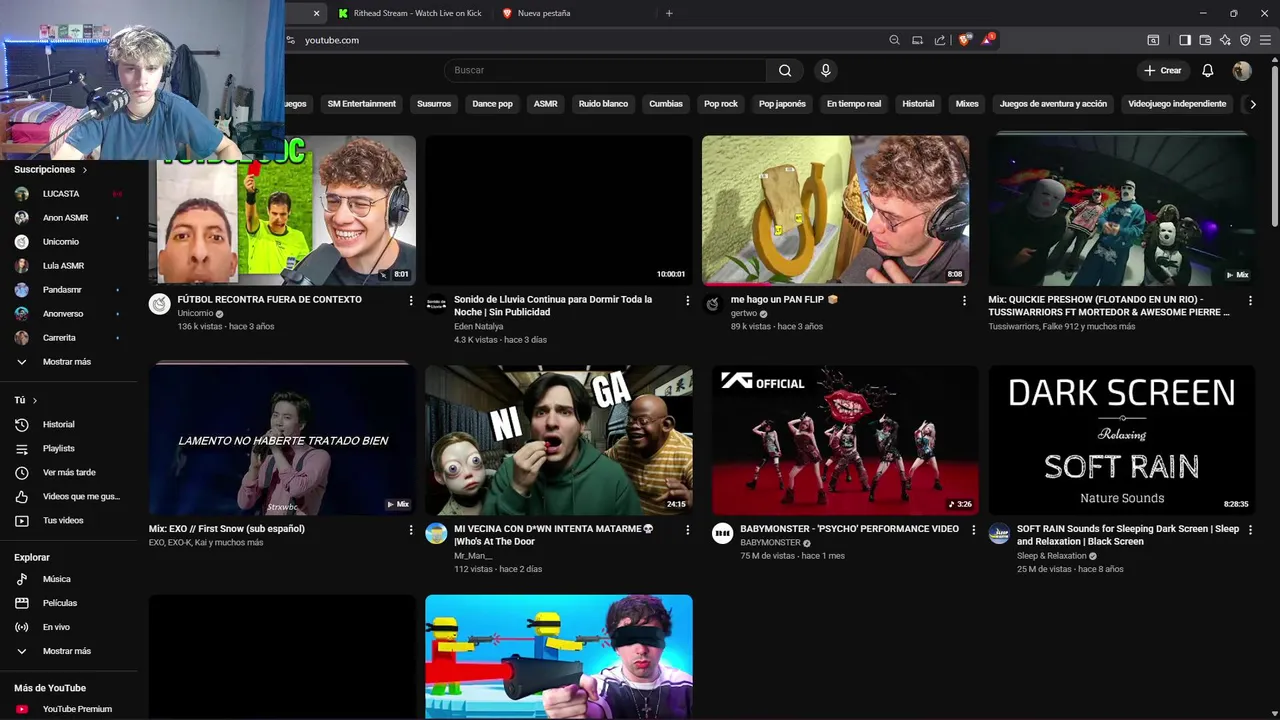Viewport: 1280px width, 720px height.
Task: Open the Suscripciones section chevron
Action: pos(84,170)
